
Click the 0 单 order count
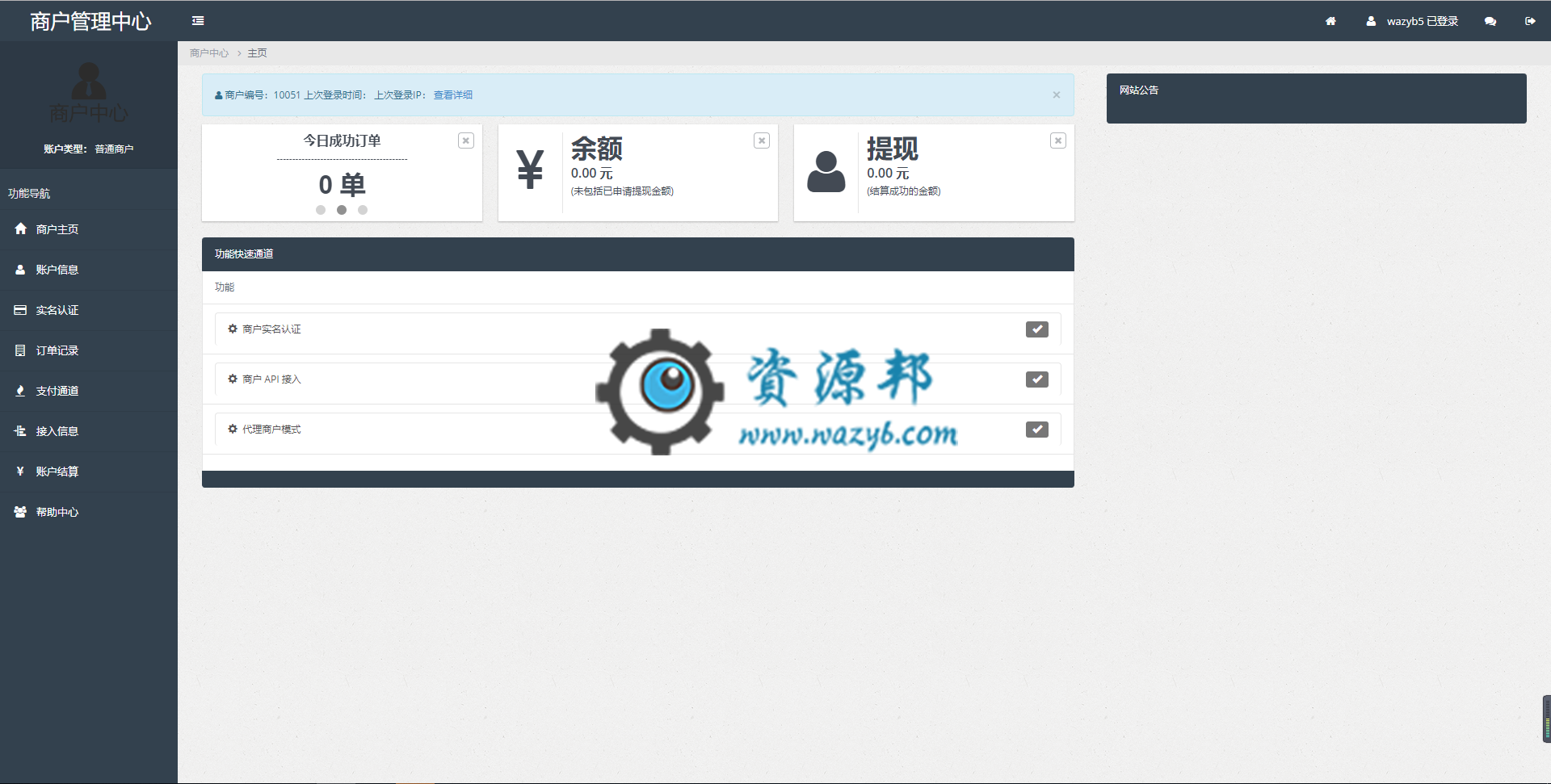pos(342,185)
